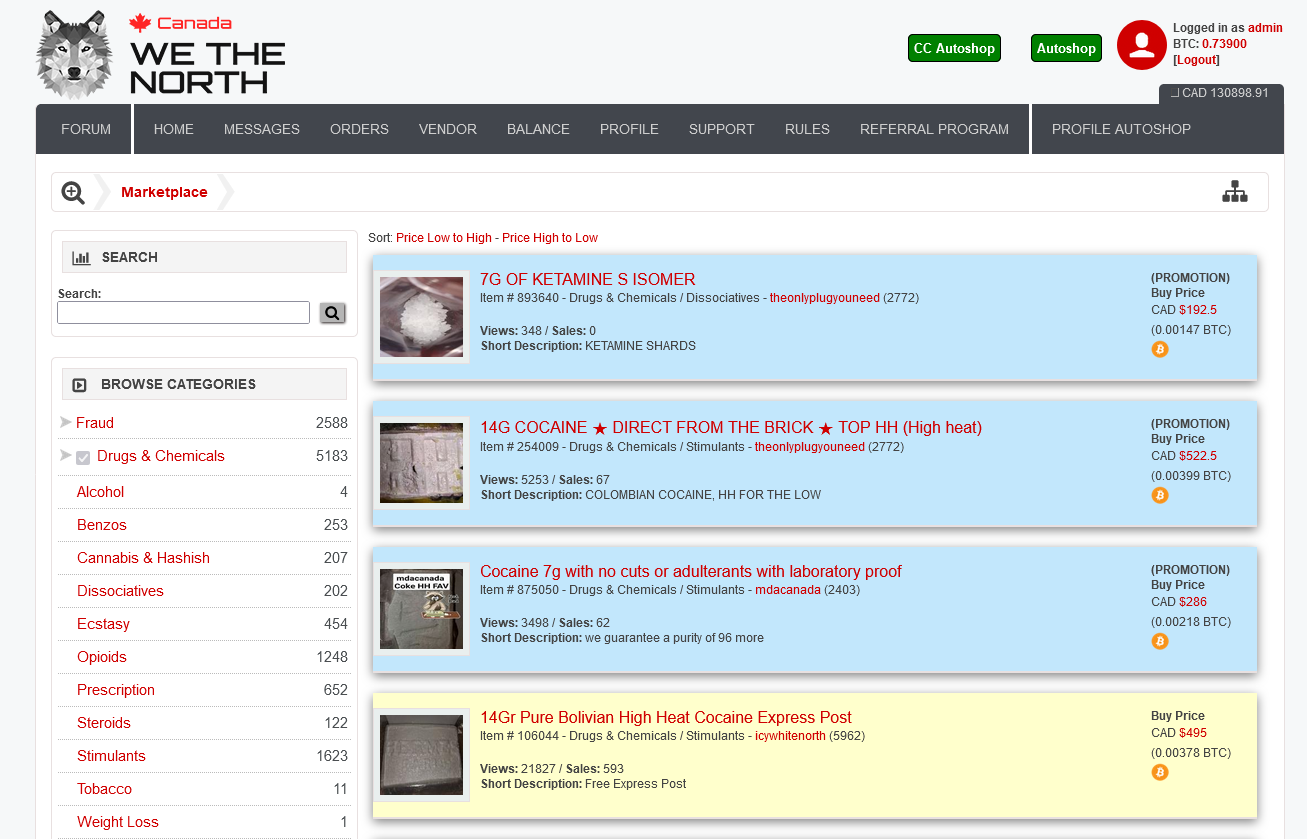Open the 14Gr Pure Bolivian listing title
The height and width of the screenshot is (839, 1307).
(666, 717)
